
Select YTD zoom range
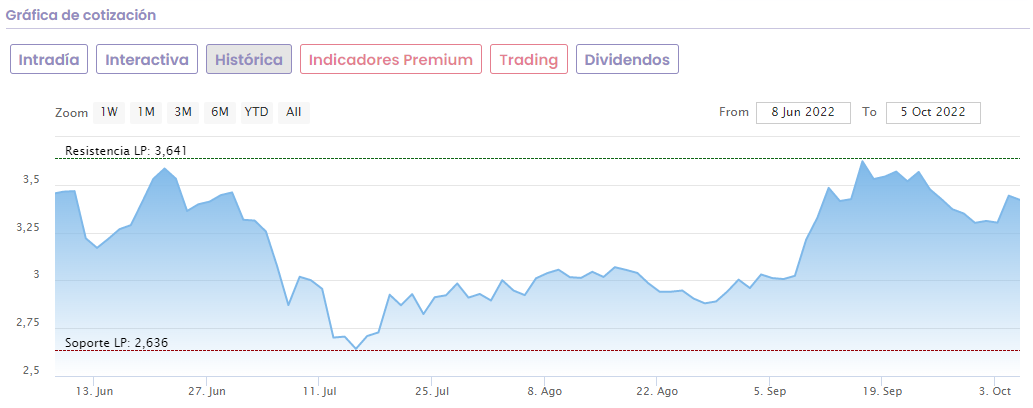tap(257, 112)
